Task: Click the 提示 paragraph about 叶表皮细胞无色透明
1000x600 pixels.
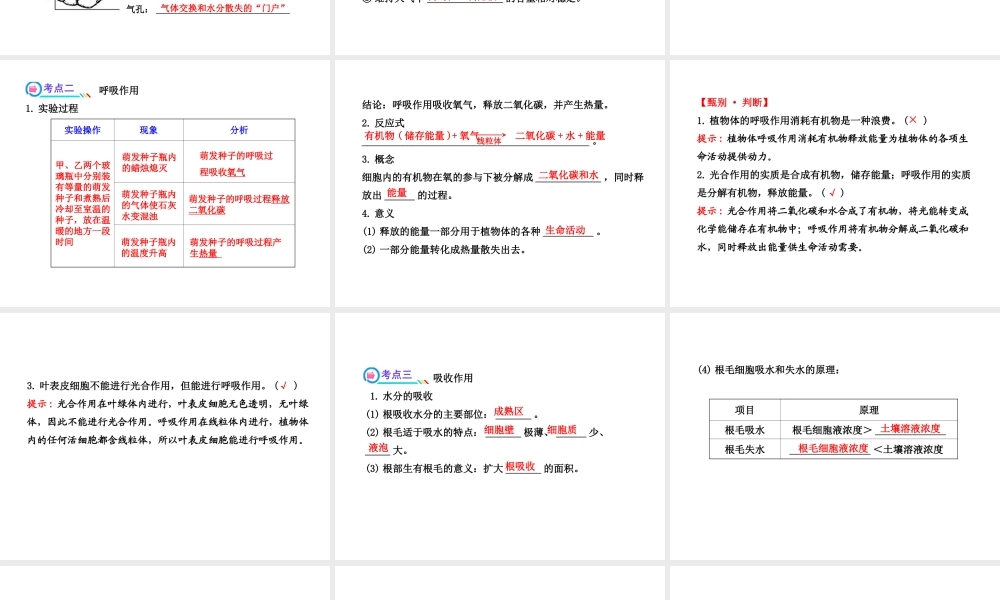Action: [168, 422]
